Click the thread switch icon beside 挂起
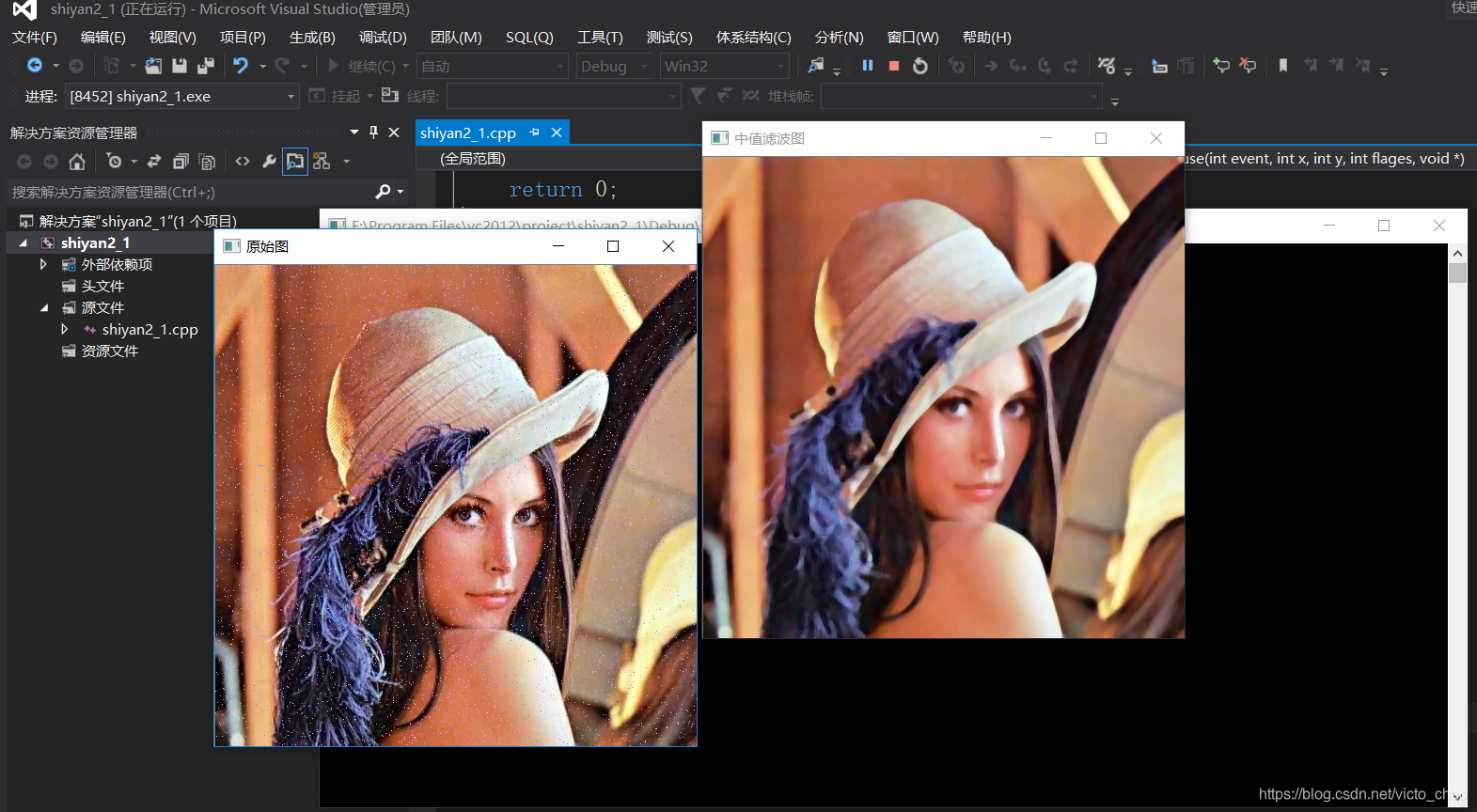 (x=390, y=96)
